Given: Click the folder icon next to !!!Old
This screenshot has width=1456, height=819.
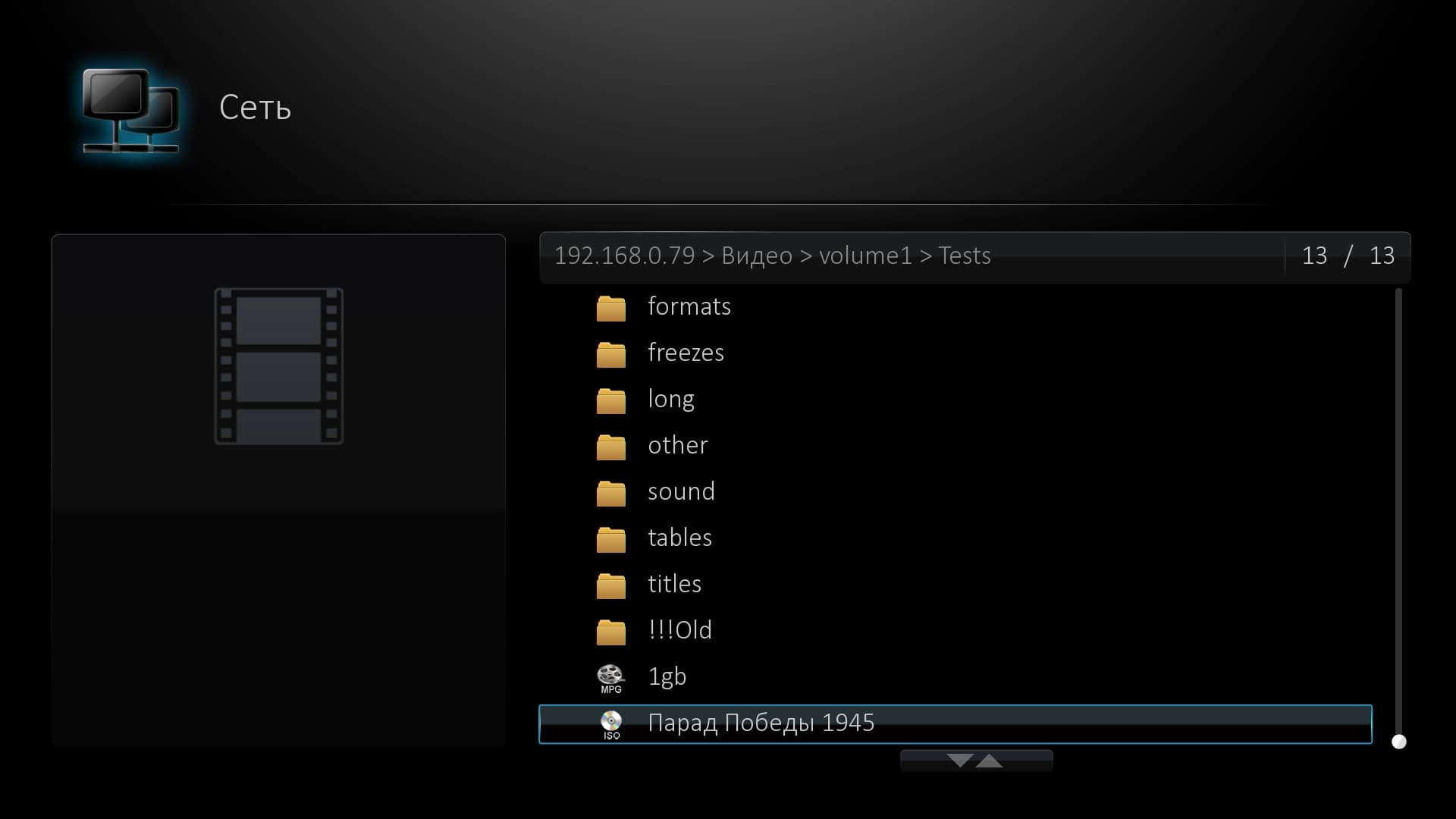Looking at the screenshot, I should (610, 632).
